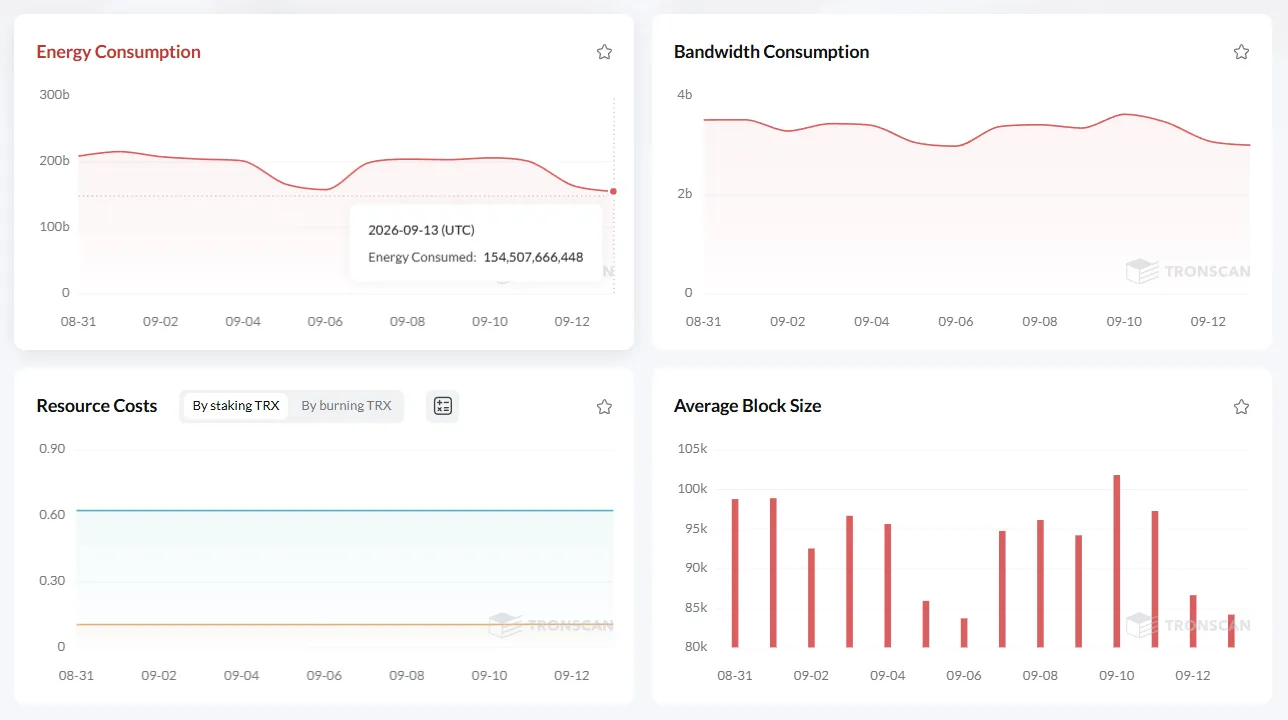Star the Resource Costs chart

(604, 407)
